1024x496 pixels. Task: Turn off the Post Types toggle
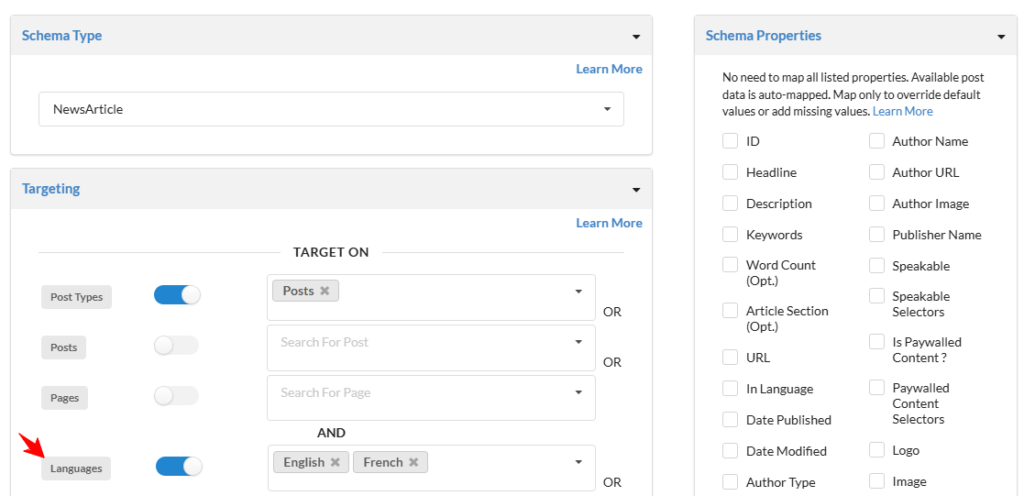tap(177, 295)
